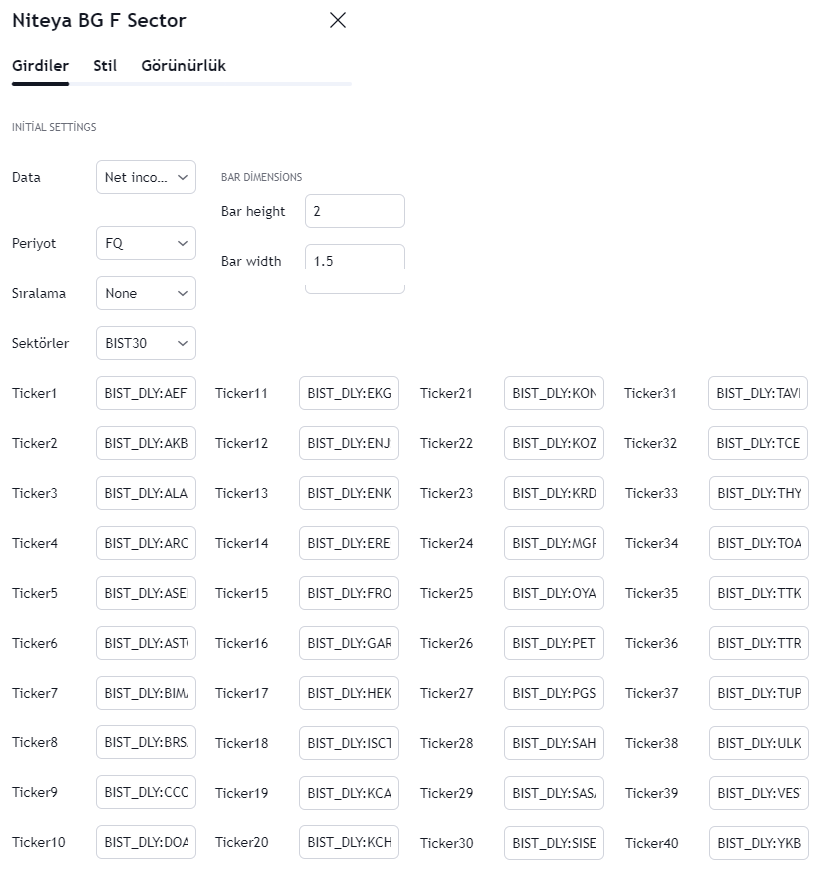The width and height of the screenshot is (820, 872).
Task: Edit the Ticker31 symbol field
Action: 758,393
